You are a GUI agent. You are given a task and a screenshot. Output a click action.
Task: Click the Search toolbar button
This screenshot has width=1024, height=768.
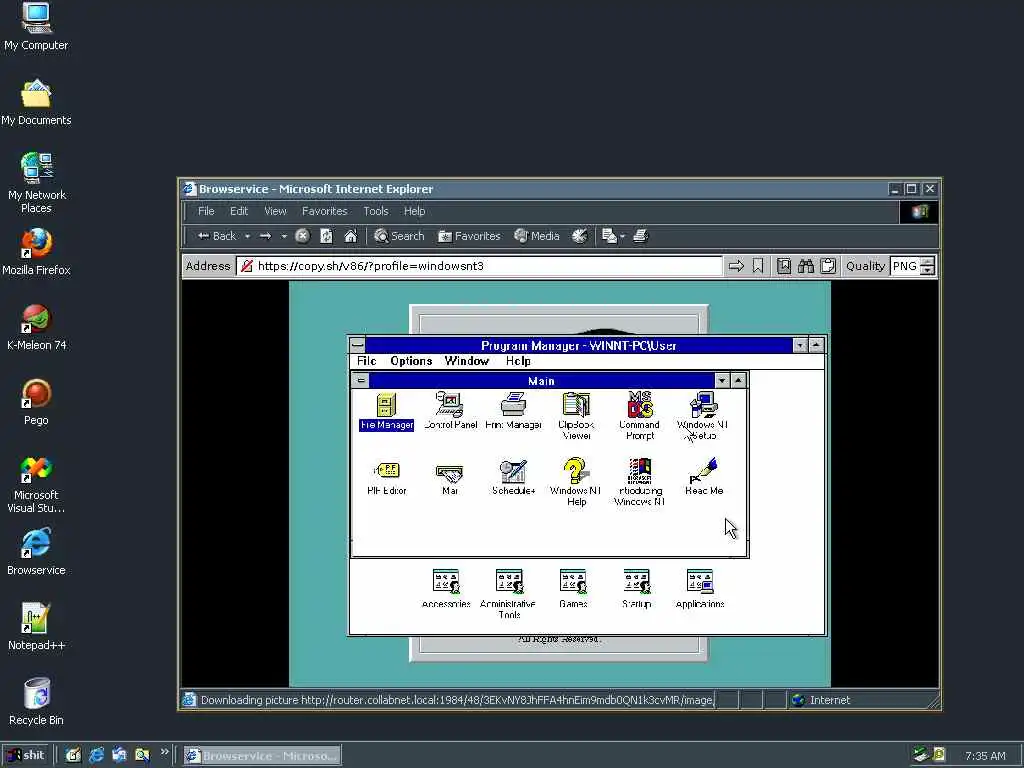(x=399, y=236)
